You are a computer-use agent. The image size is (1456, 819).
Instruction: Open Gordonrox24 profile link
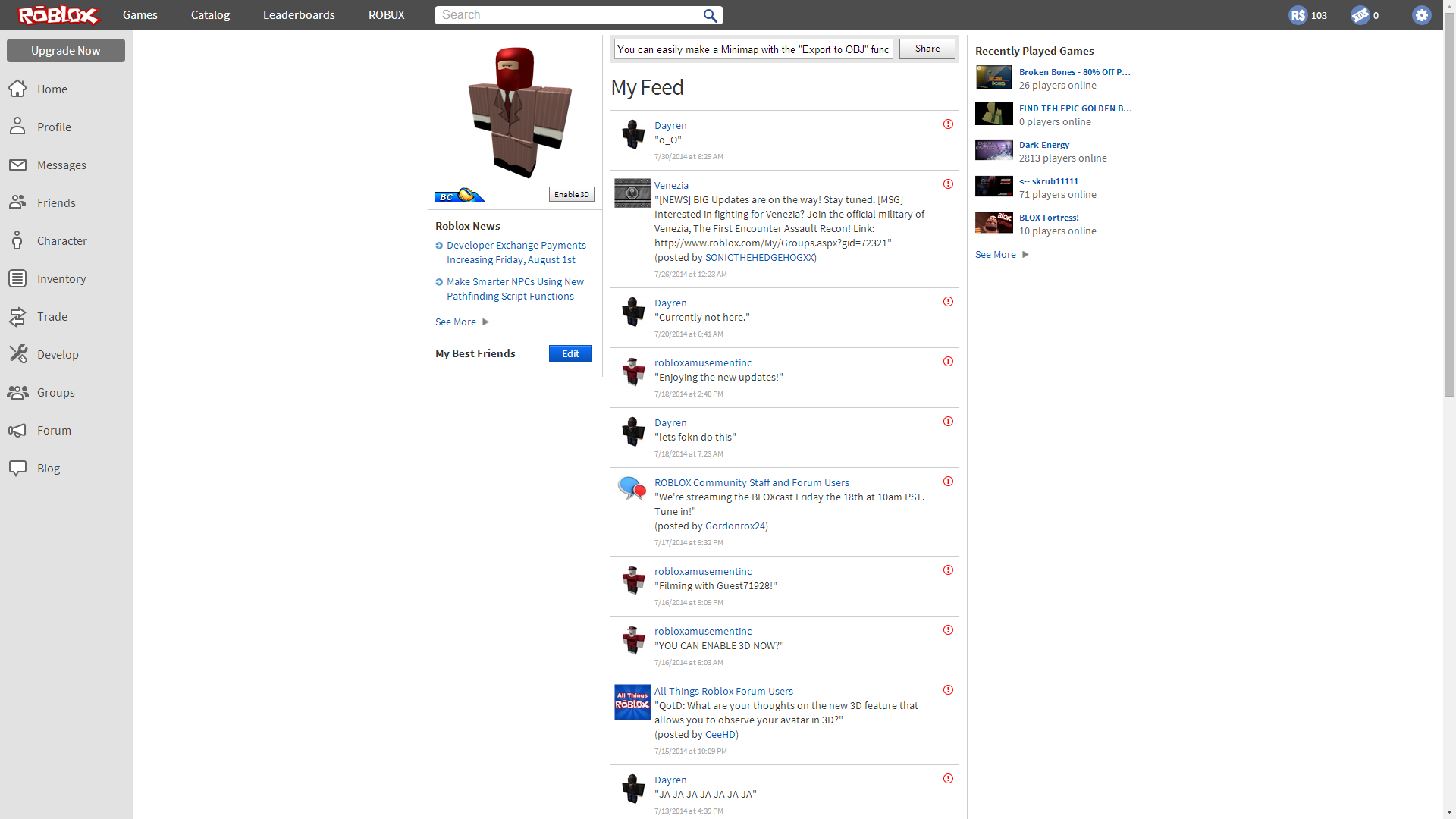point(735,526)
